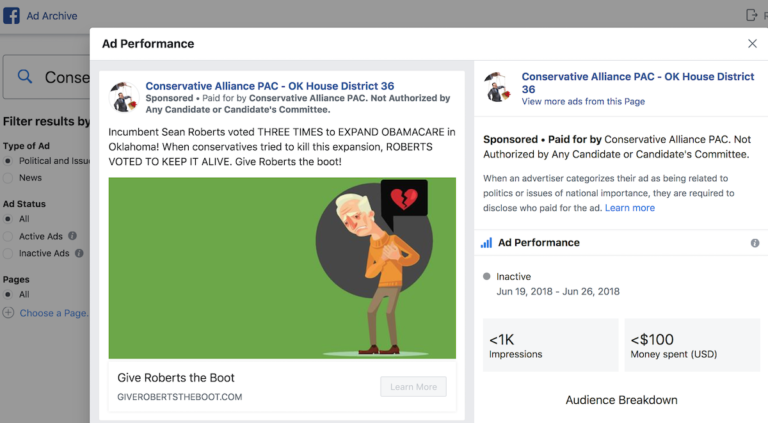Click the <1K Impressions box

click(551, 345)
